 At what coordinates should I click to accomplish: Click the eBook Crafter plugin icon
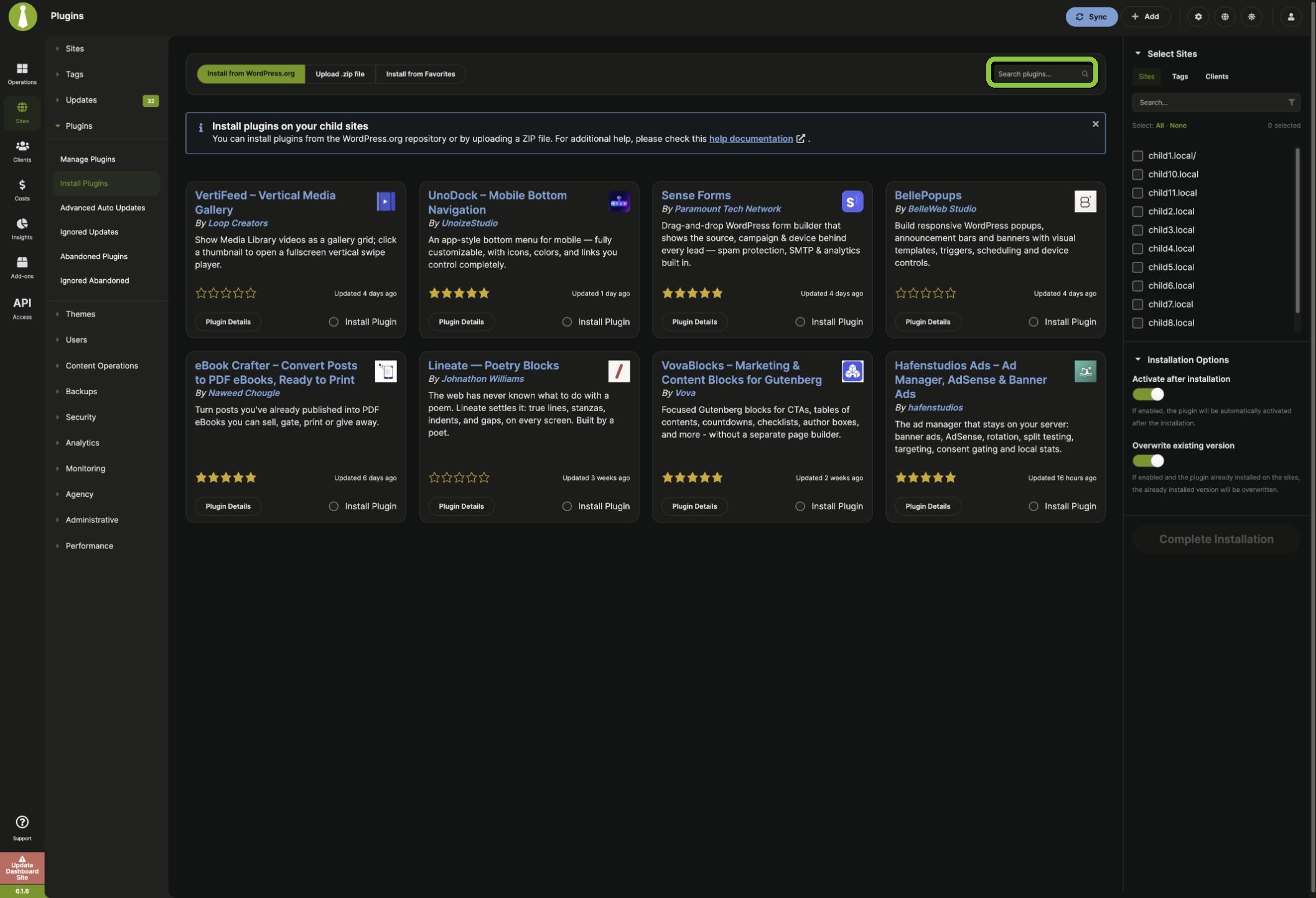386,371
